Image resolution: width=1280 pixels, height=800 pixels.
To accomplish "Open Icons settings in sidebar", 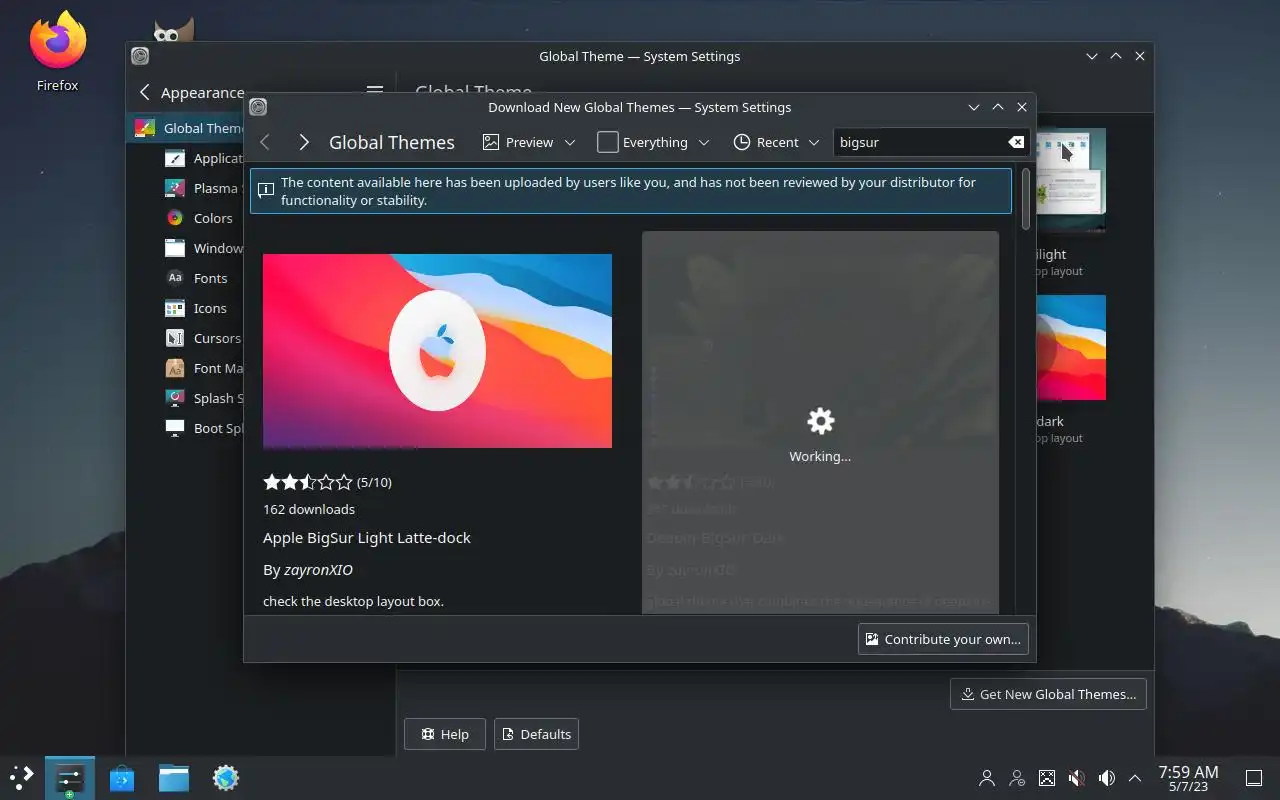I will tap(198, 308).
